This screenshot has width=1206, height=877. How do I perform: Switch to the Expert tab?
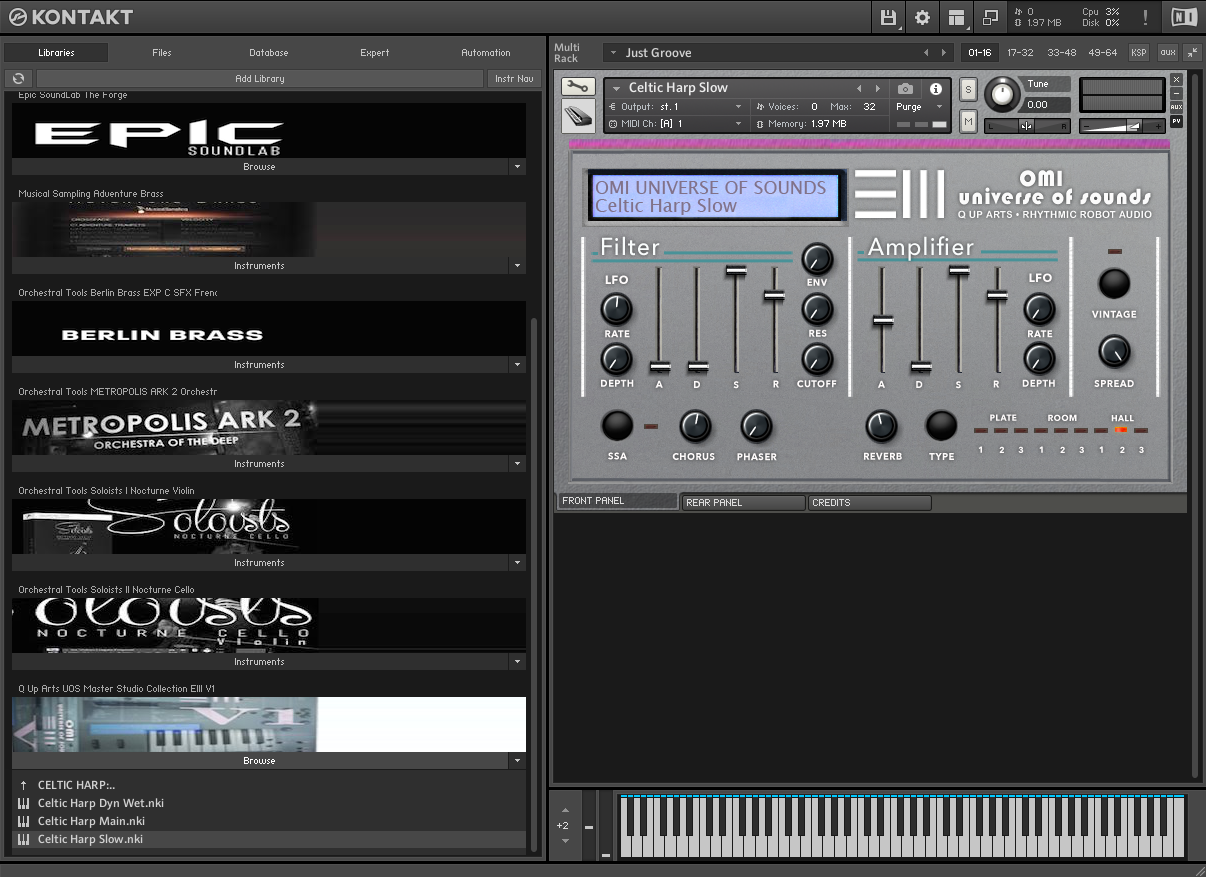tap(375, 53)
